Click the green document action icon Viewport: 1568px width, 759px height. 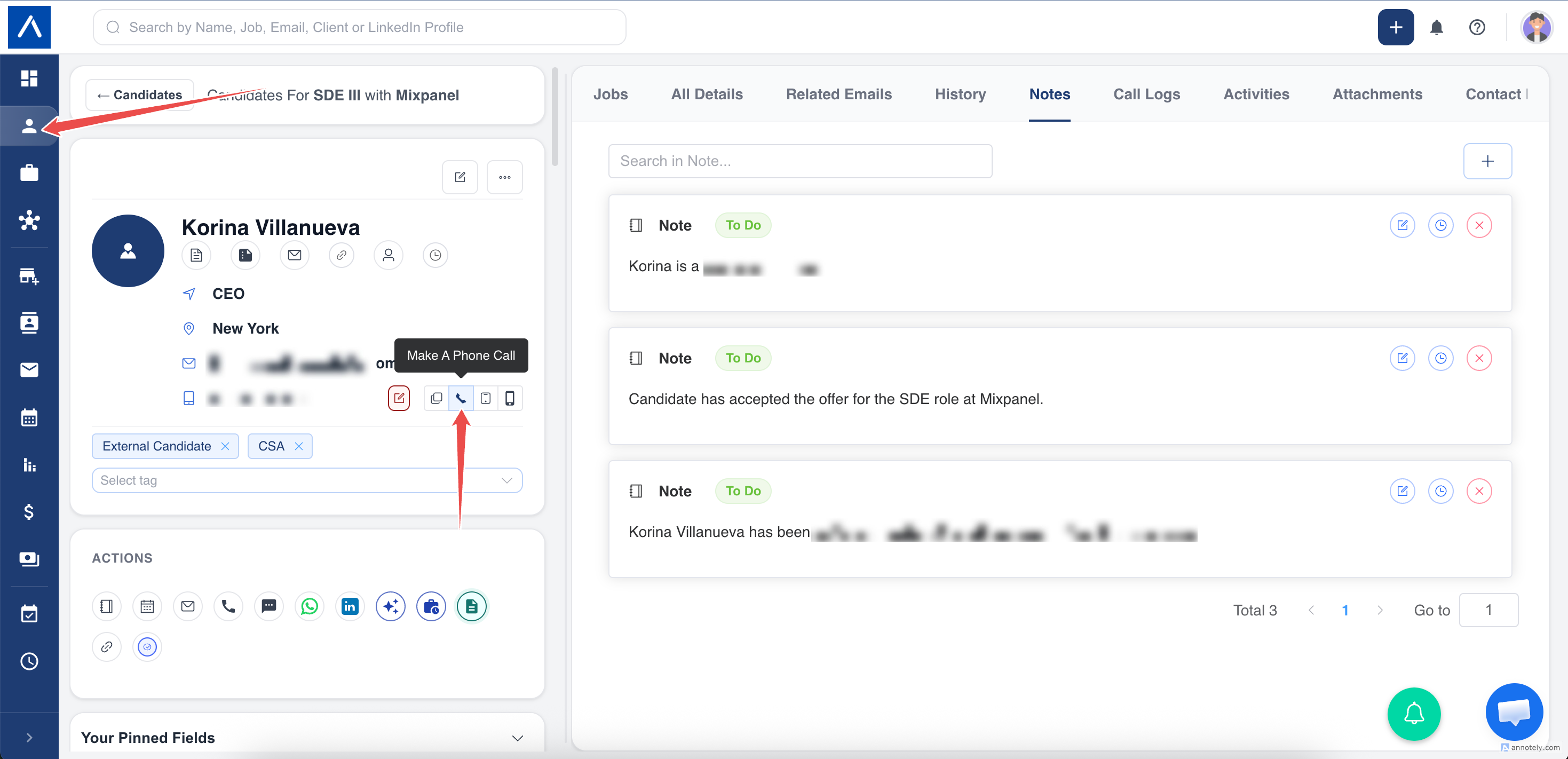(x=472, y=606)
